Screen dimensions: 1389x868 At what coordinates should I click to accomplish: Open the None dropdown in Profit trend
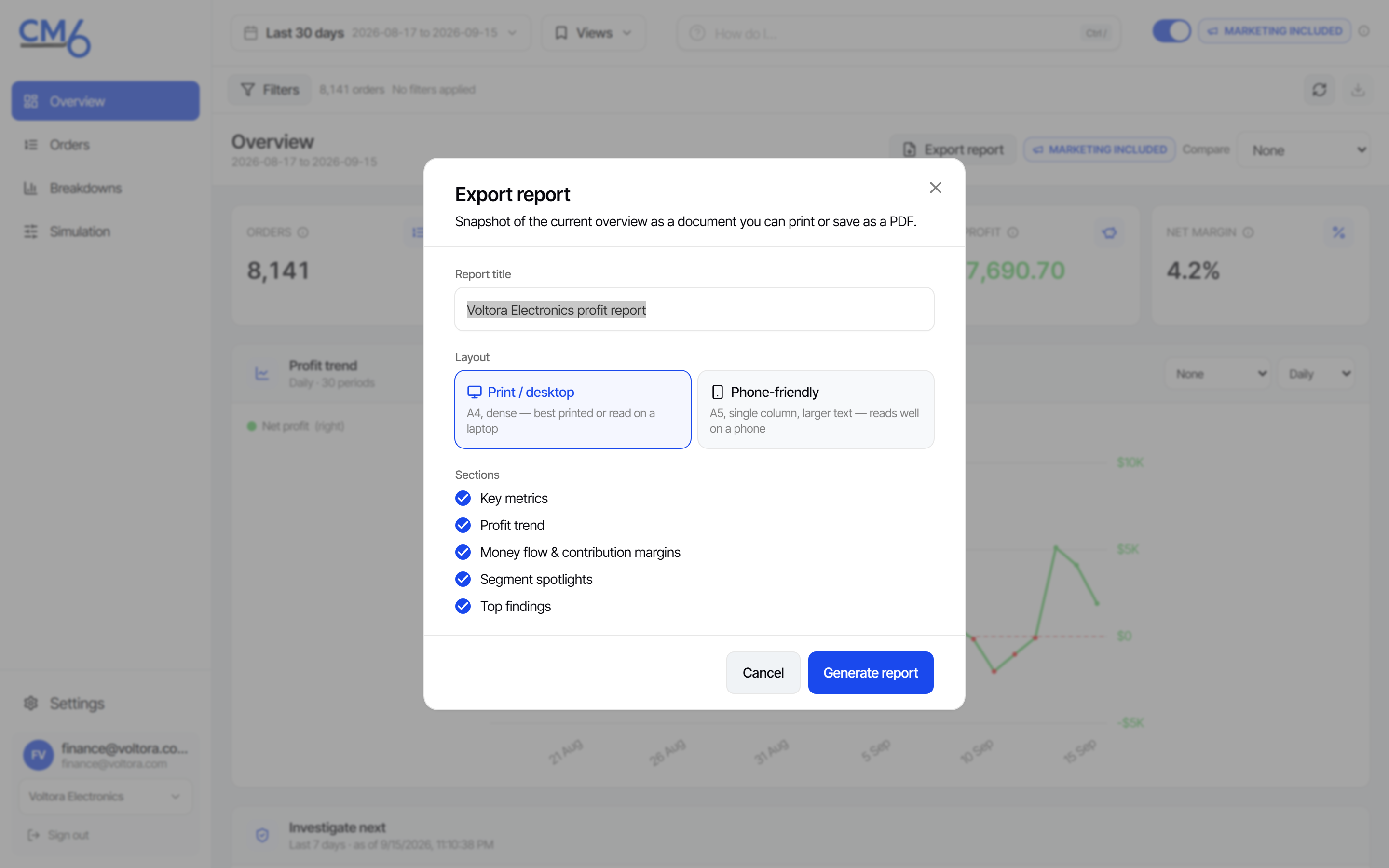click(x=1218, y=374)
